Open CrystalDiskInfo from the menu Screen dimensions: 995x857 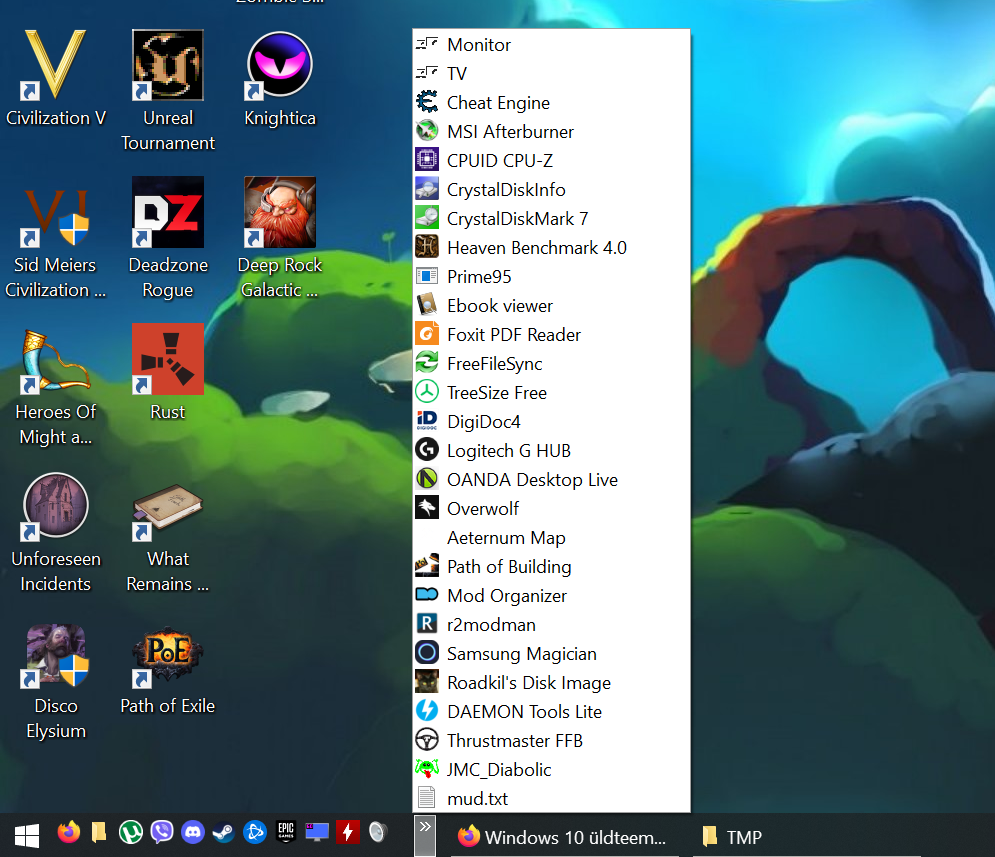tap(551, 190)
